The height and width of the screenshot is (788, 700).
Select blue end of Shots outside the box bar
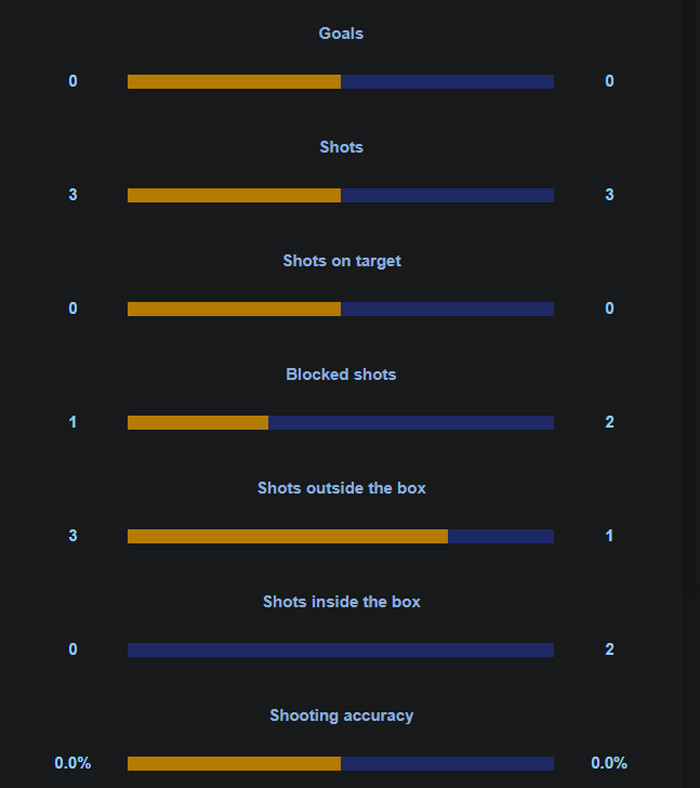[x=501, y=536]
